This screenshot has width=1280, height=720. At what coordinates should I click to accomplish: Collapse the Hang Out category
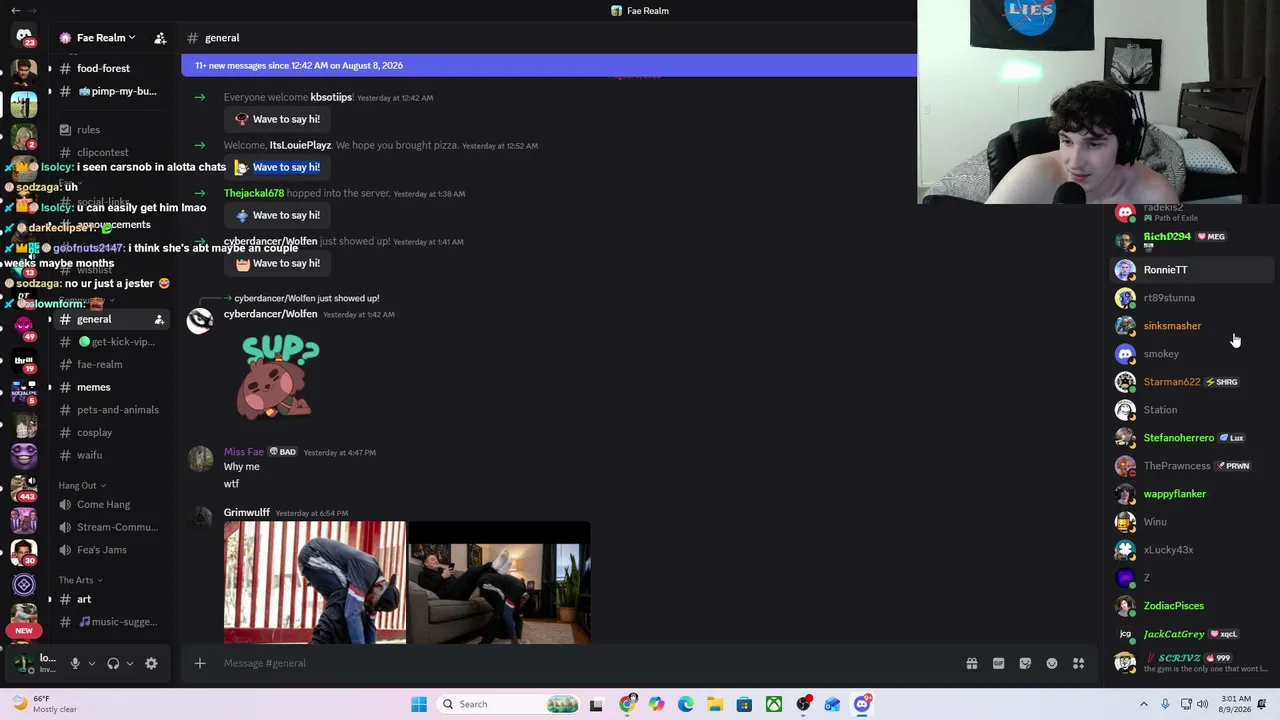(81, 486)
